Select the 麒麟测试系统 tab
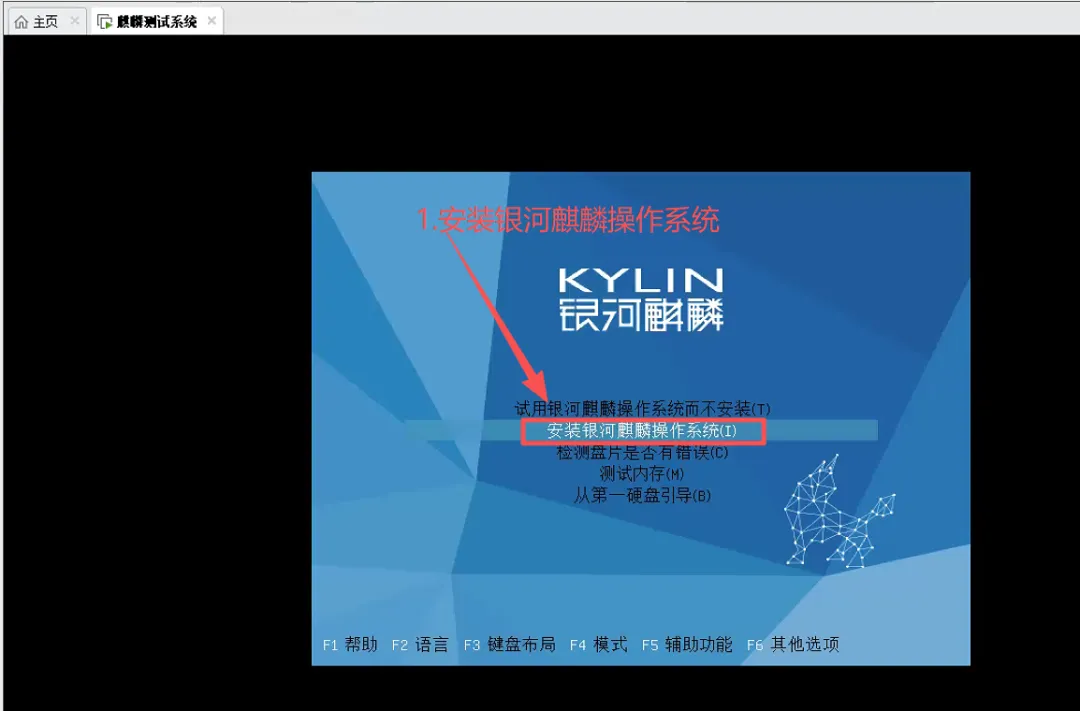1080x711 pixels. [157, 21]
